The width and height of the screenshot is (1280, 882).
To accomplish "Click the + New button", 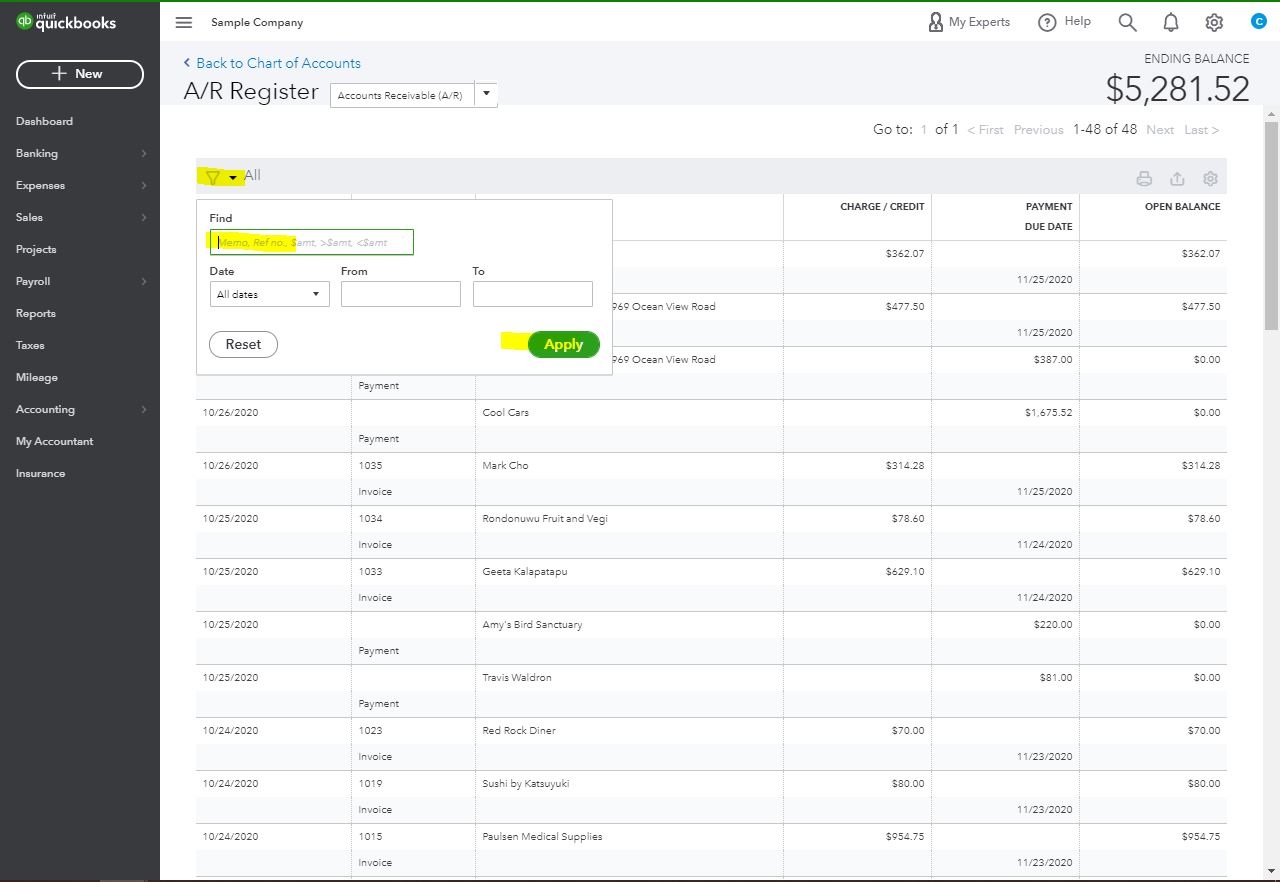I will pyautogui.click(x=80, y=74).
